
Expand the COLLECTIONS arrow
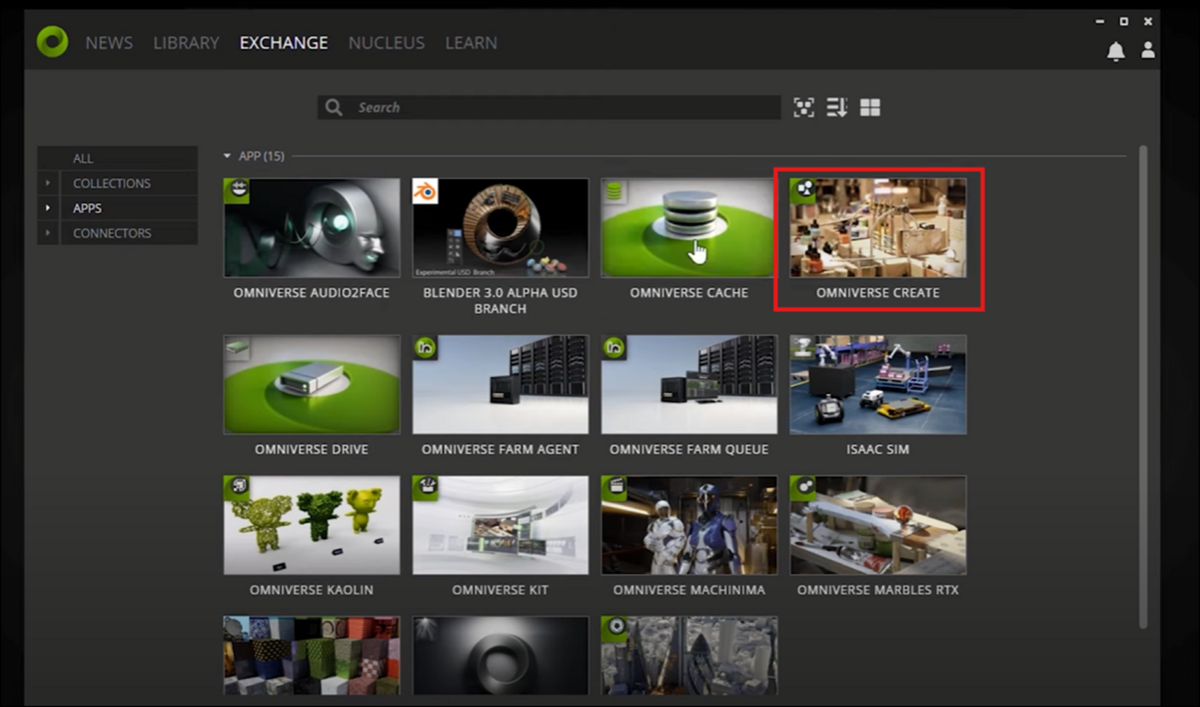(x=47, y=183)
